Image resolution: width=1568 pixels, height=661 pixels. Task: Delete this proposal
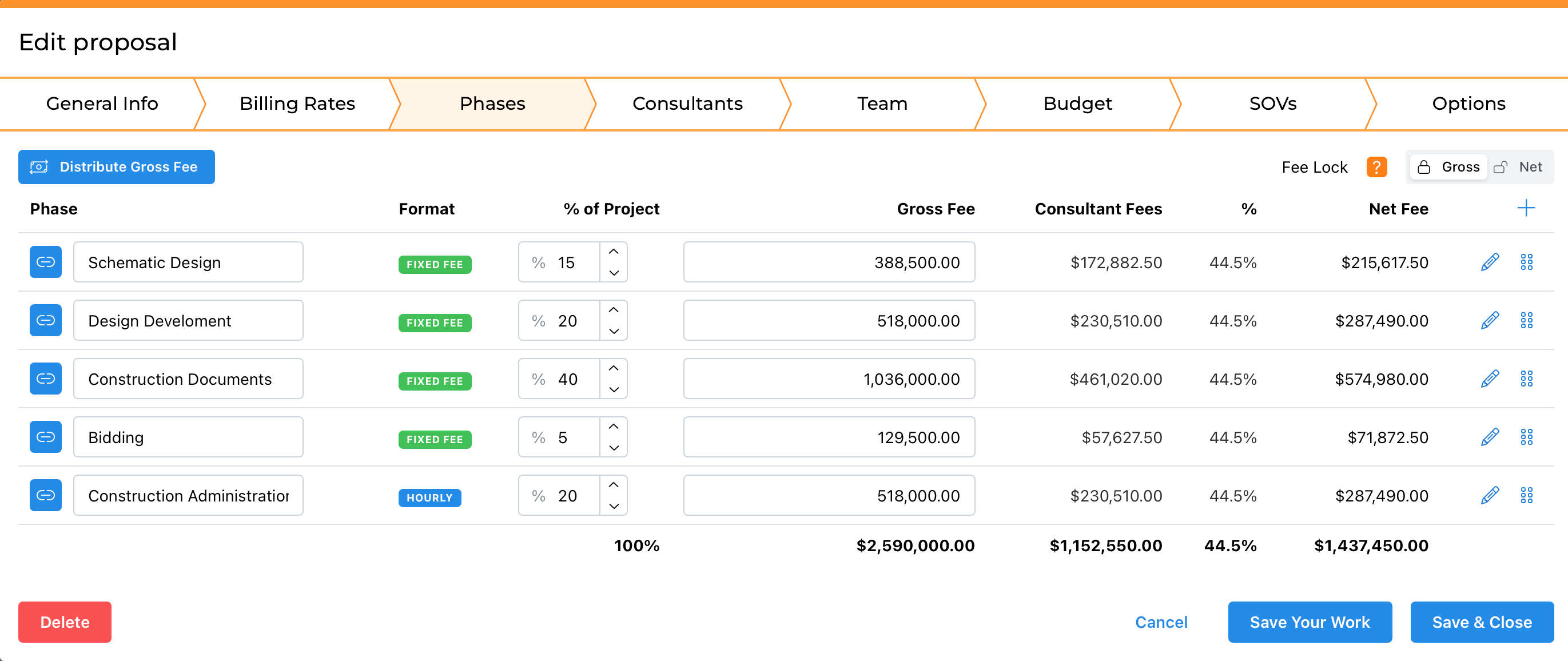(x=65, y=622)
